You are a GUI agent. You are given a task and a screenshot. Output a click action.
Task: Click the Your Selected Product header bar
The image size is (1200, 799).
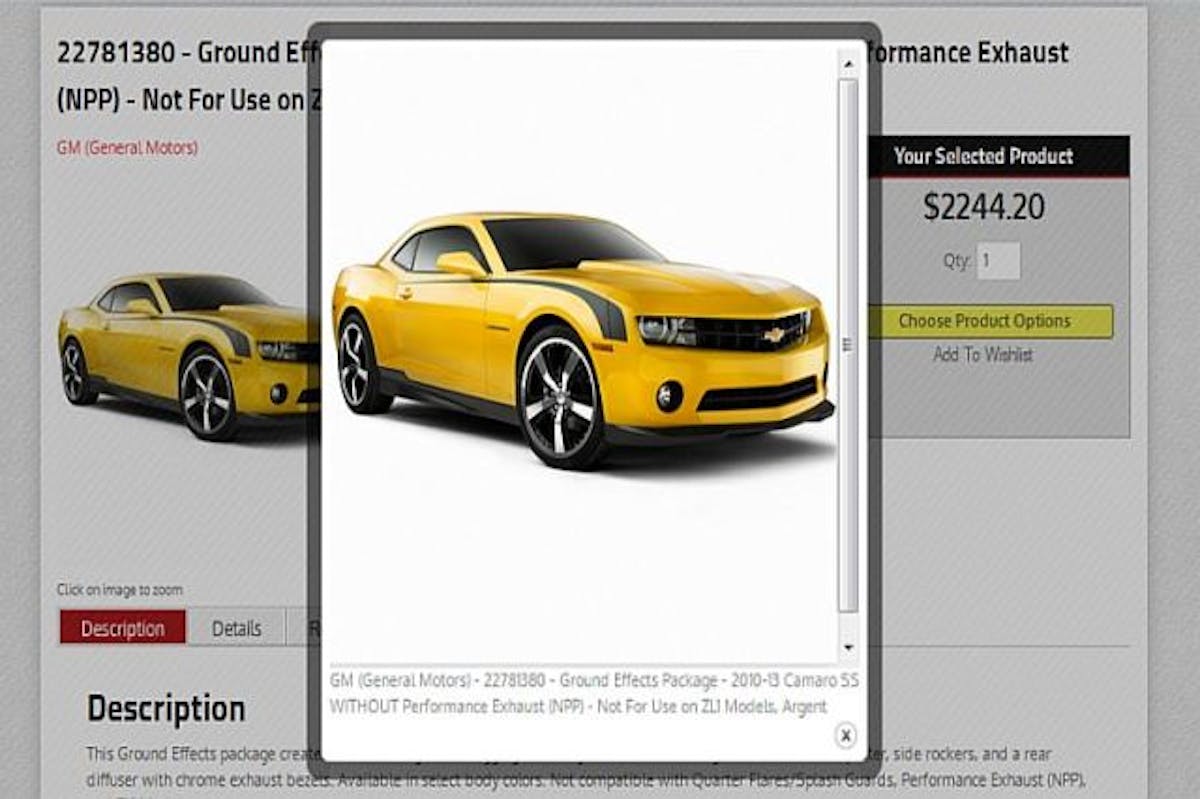click(x=983, y=157)
